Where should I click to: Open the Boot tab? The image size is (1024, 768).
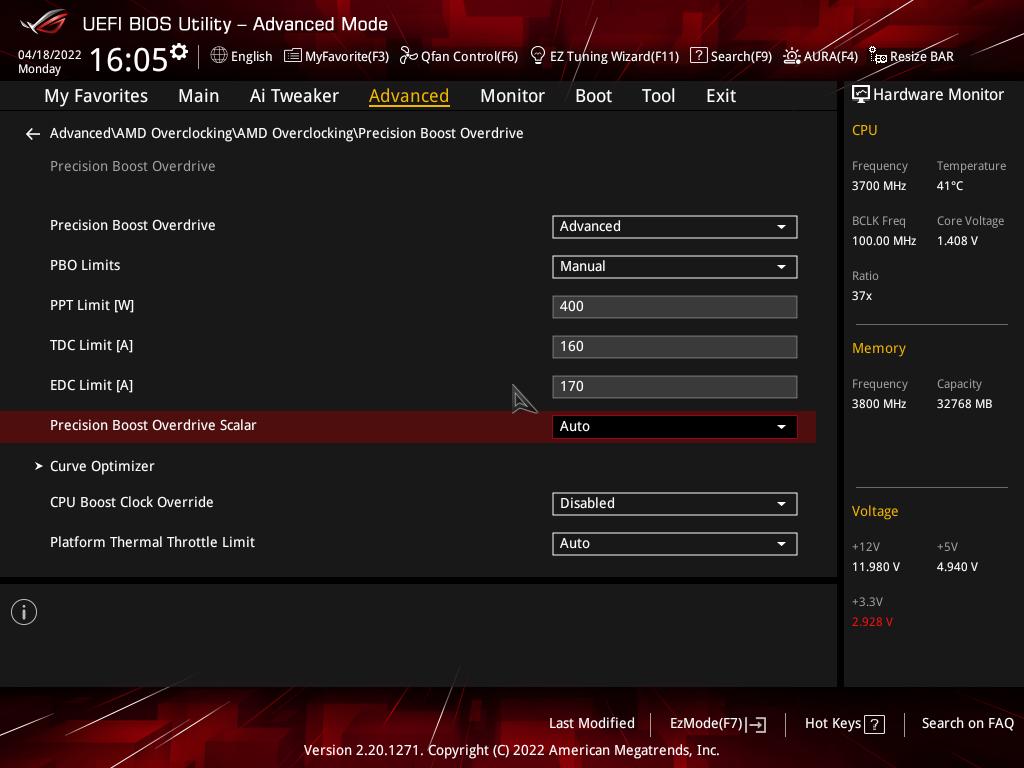593,96
